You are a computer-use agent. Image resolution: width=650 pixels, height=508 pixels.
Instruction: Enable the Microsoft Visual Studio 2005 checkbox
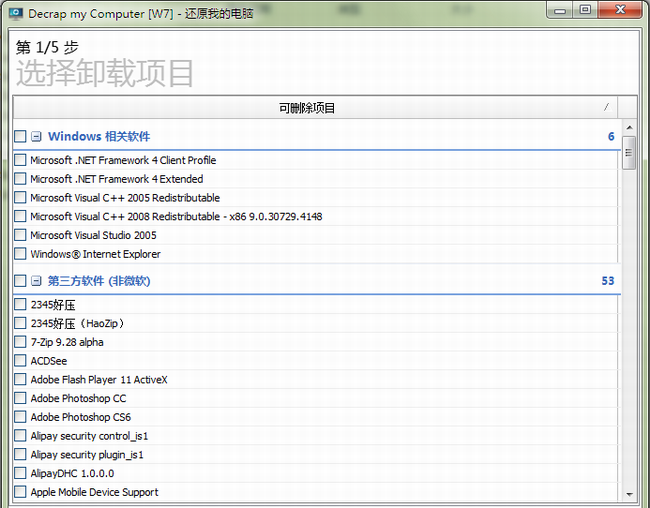pyautogui.click(x=20, y=236)
